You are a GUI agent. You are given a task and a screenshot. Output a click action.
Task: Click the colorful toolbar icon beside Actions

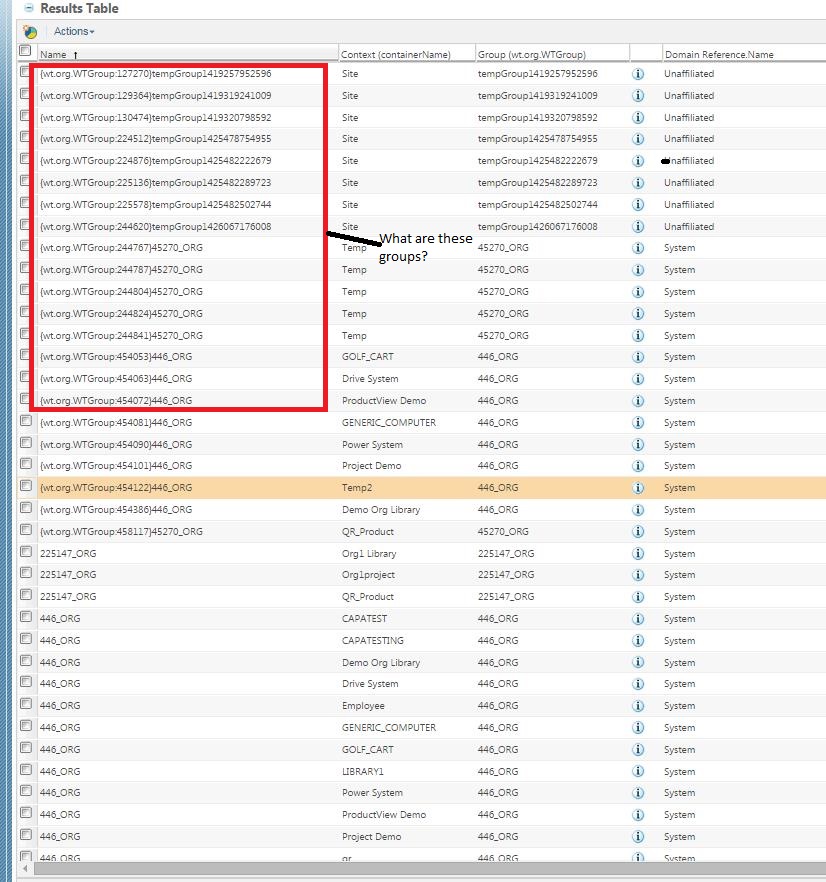point(30,32)
